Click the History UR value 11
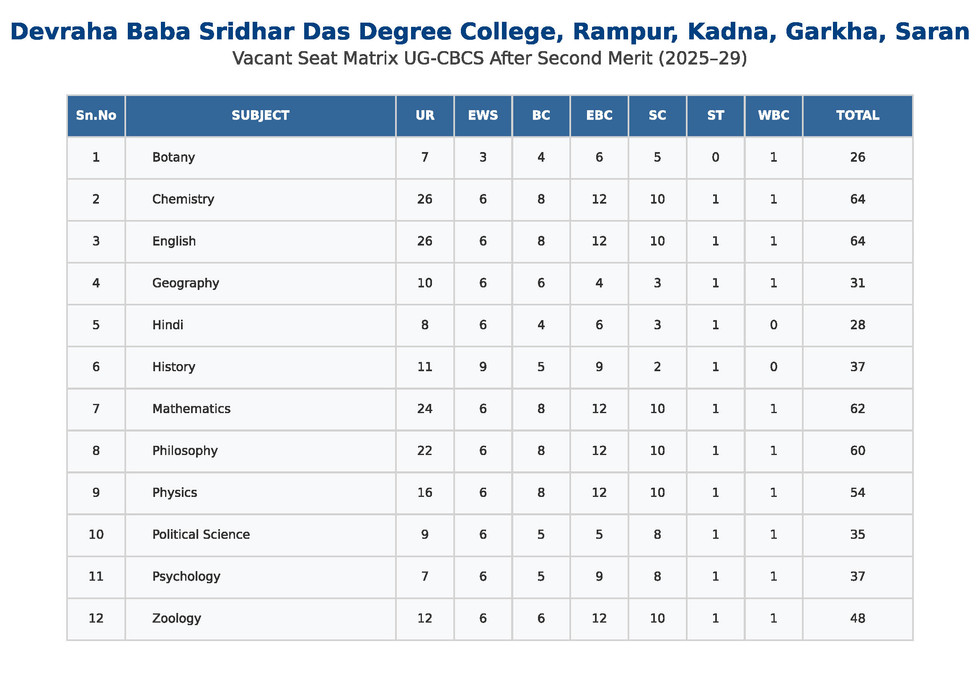The image size is (980, 693). pyautogui.click(x=425, y=367)
